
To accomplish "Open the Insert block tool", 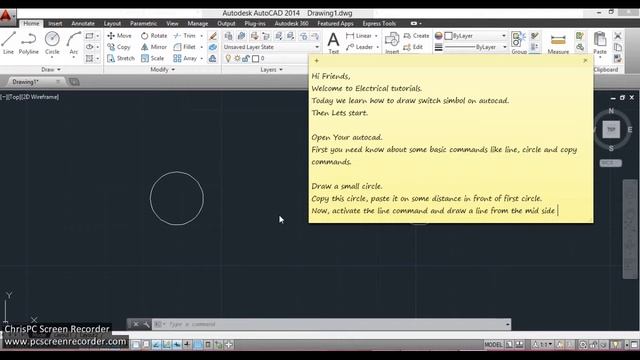I will click(x=392, y=43).
